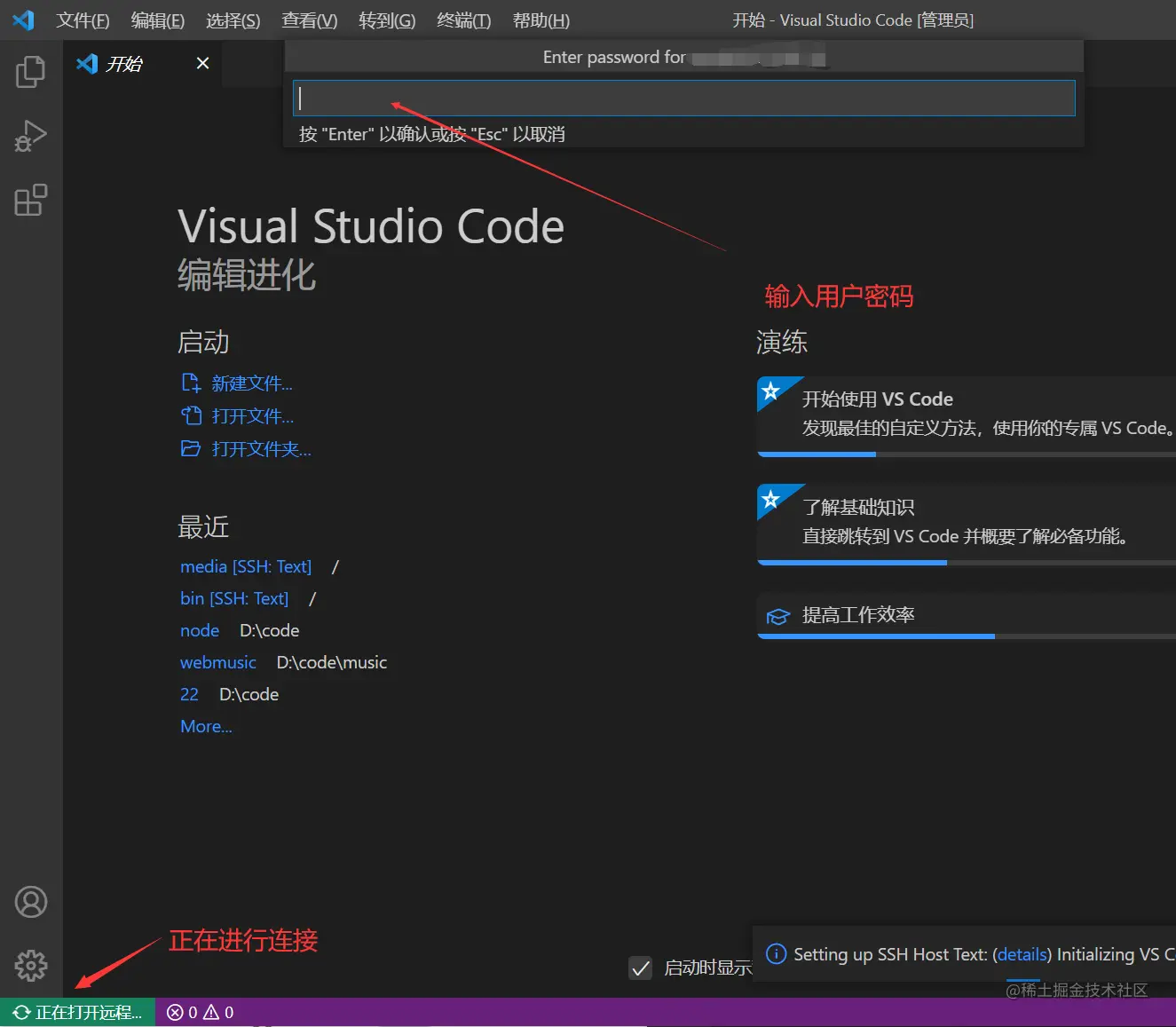Open the 查看(V) menu
Viewport: 1176px width, 1027px height.
pyautogui.click(x=310, y=20)
